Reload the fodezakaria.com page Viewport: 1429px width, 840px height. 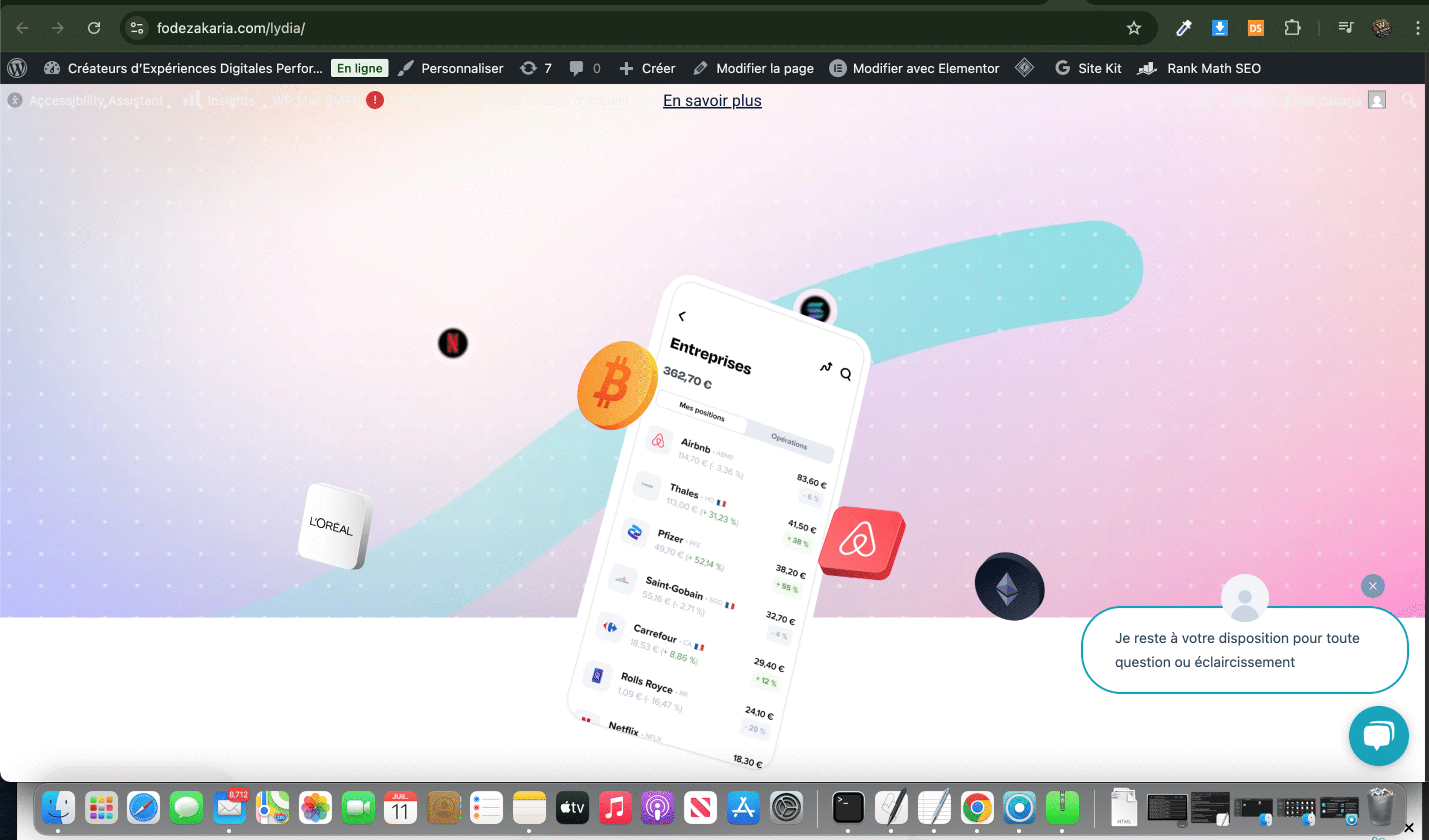94,28
